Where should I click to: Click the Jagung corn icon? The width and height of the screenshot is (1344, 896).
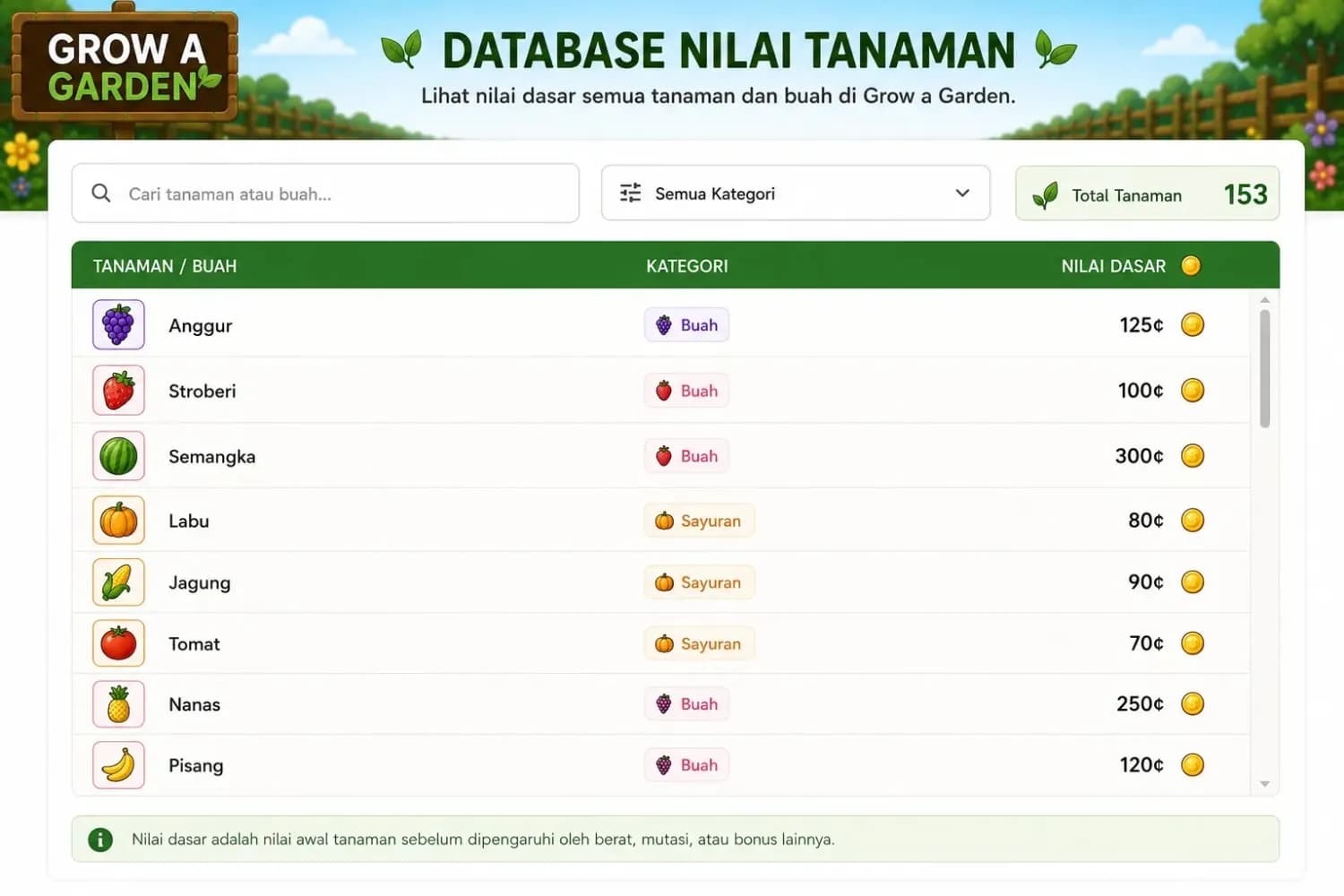tap(118, 582)
